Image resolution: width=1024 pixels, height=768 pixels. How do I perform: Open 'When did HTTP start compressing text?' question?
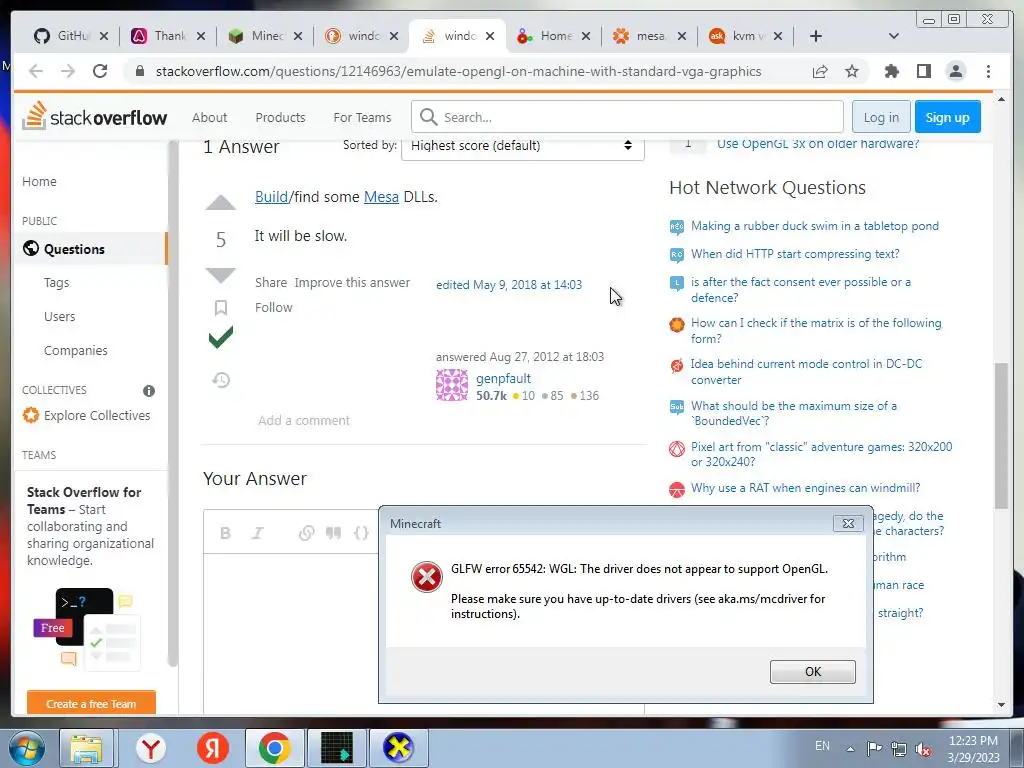pos(795,254)
